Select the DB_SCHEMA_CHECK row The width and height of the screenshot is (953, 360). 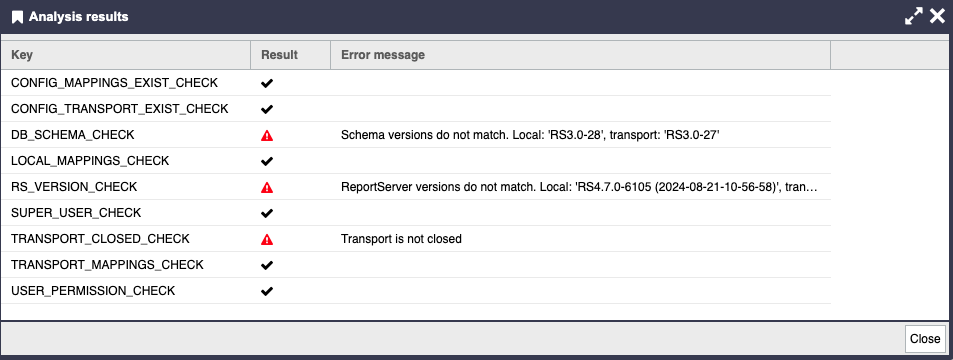click(x=416, y=135)
